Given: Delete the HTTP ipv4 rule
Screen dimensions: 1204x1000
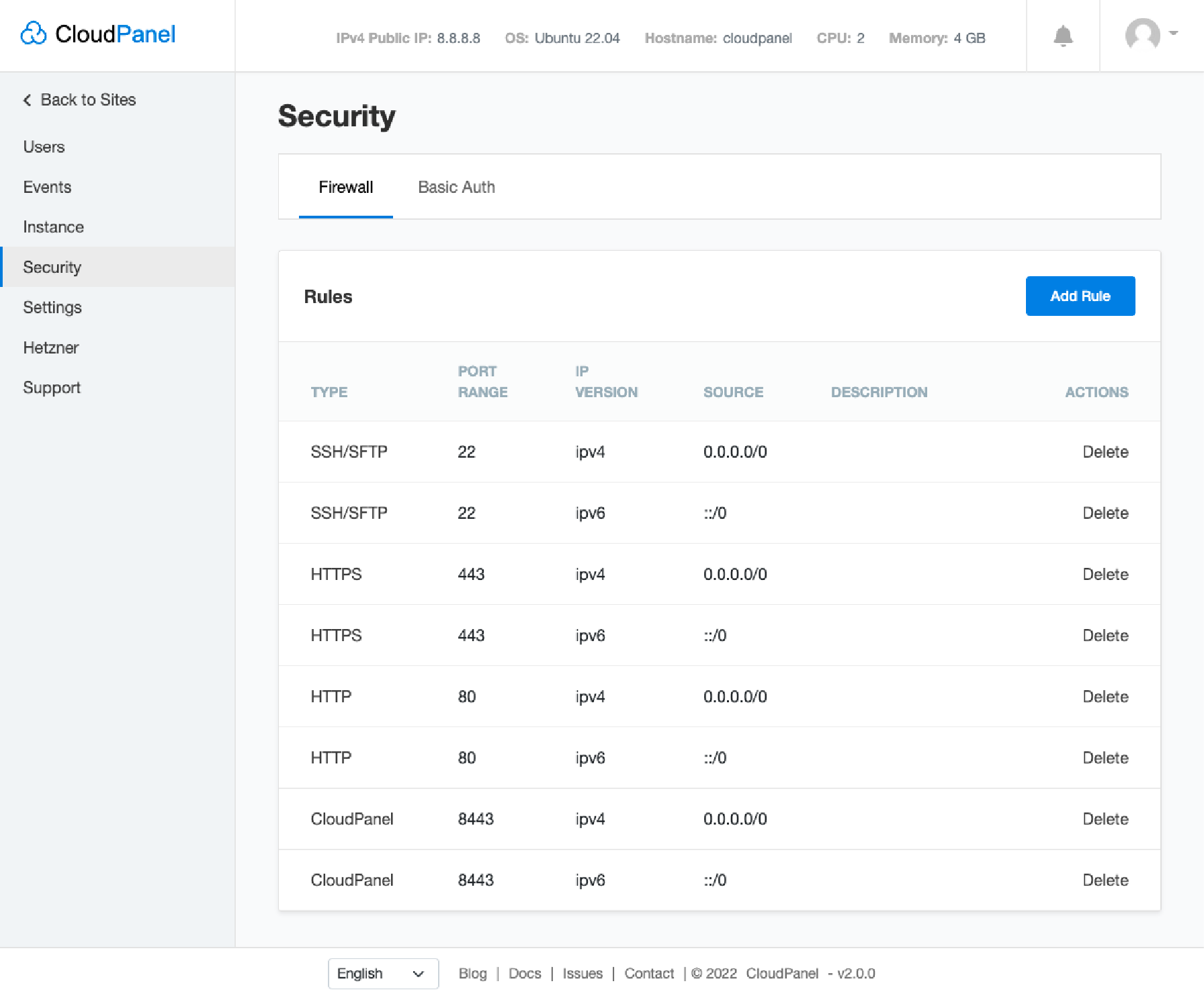Looking at the screenshot, I should point(1105,696).
